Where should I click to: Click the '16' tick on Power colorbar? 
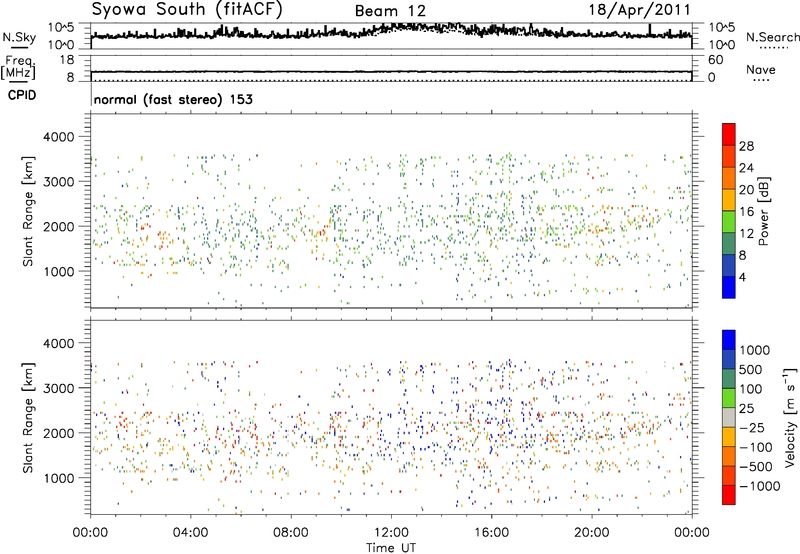(x=746, y=211)
